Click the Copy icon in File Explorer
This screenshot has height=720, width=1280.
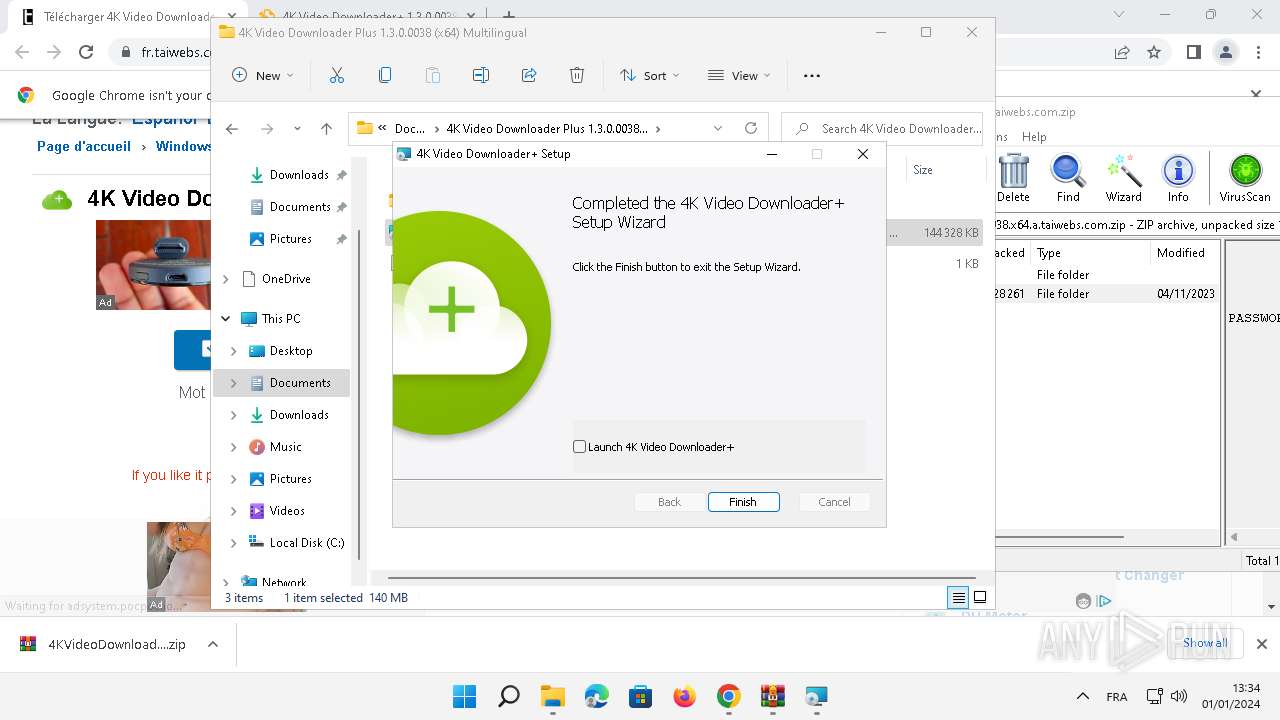coord(385,75)
